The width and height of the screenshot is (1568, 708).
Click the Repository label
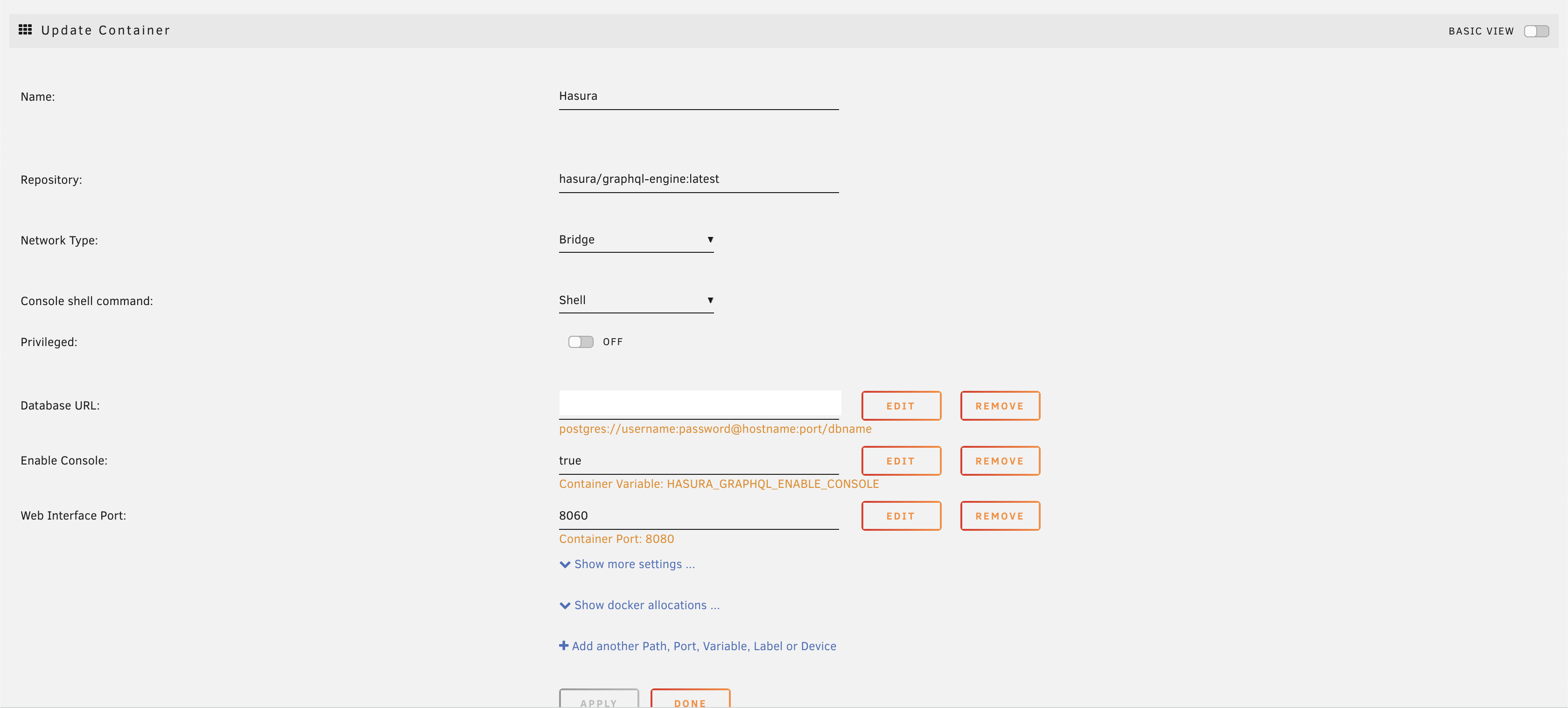[51, 180]
